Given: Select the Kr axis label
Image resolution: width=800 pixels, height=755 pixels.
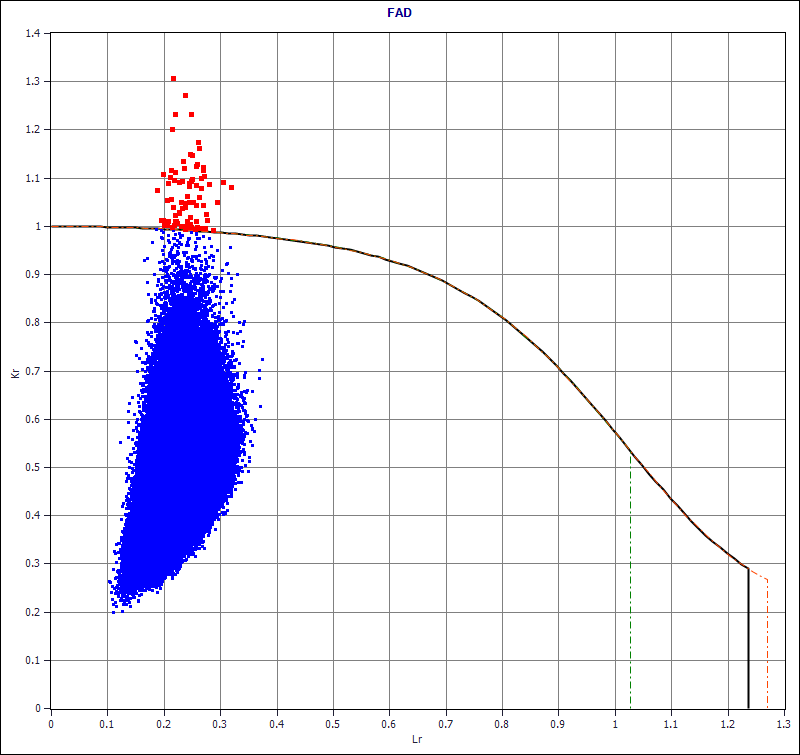Looking at the screenshot, I should tap(13, 372).
